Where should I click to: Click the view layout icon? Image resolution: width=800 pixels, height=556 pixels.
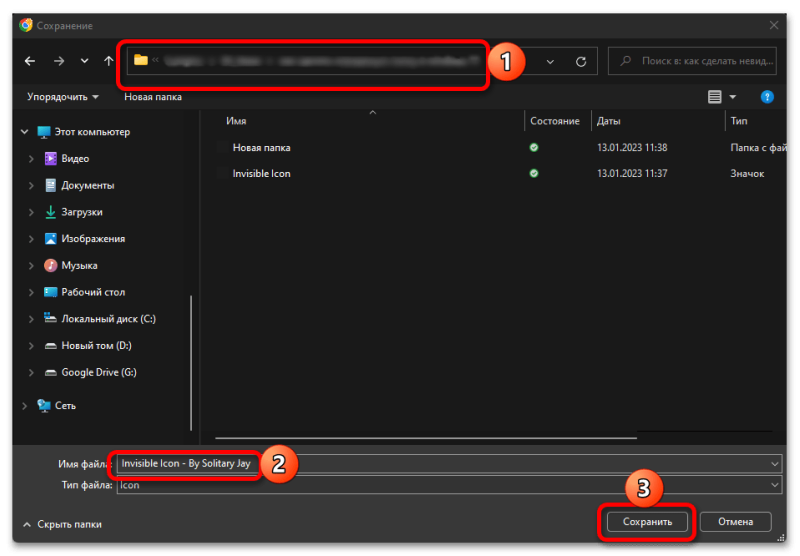714,97
